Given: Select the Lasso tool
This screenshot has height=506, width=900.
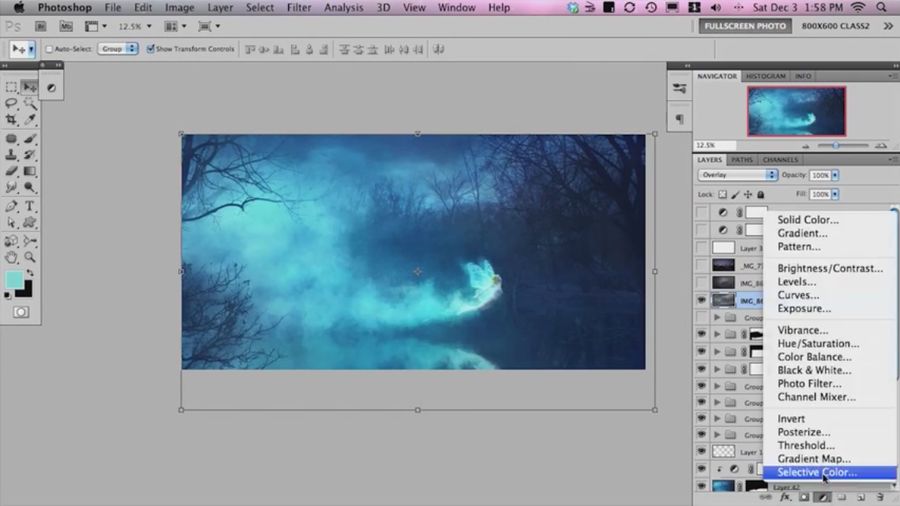Looking at the screenshot, I should (11, 103).
